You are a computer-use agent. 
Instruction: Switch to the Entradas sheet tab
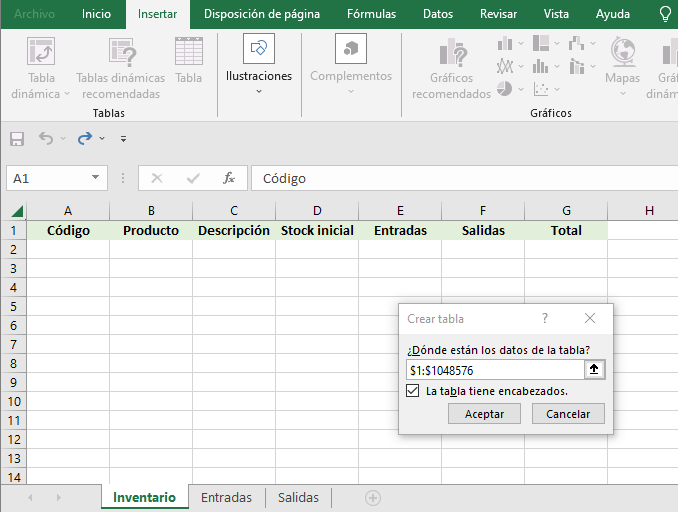tap(226, 497)
